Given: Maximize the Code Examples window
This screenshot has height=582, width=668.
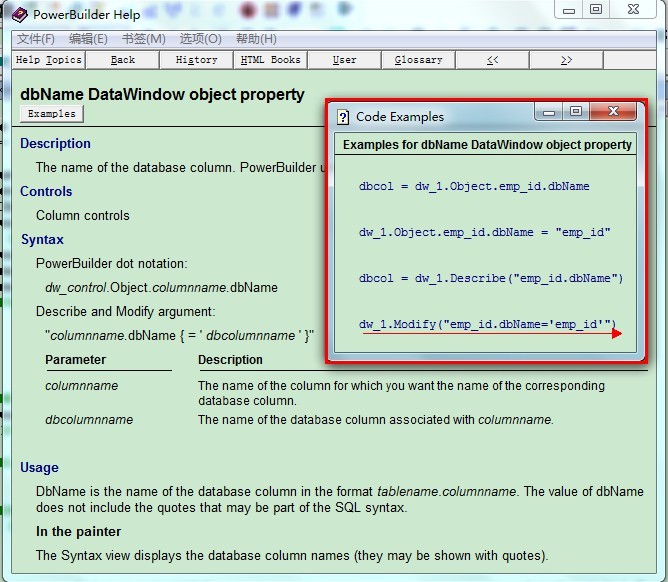Looking at the screenshot, I should pos(576,112).
